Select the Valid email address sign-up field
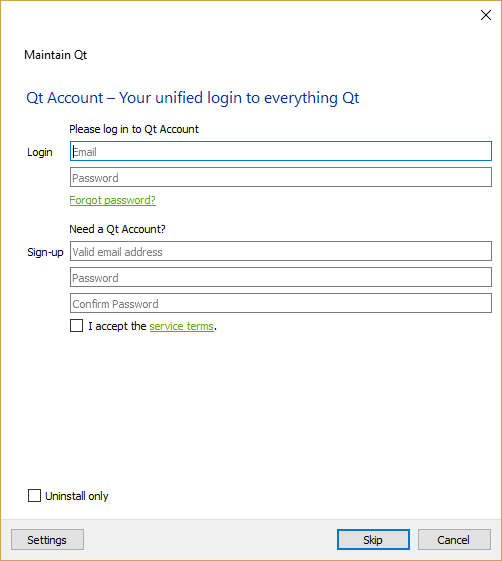 pos(281,251)
